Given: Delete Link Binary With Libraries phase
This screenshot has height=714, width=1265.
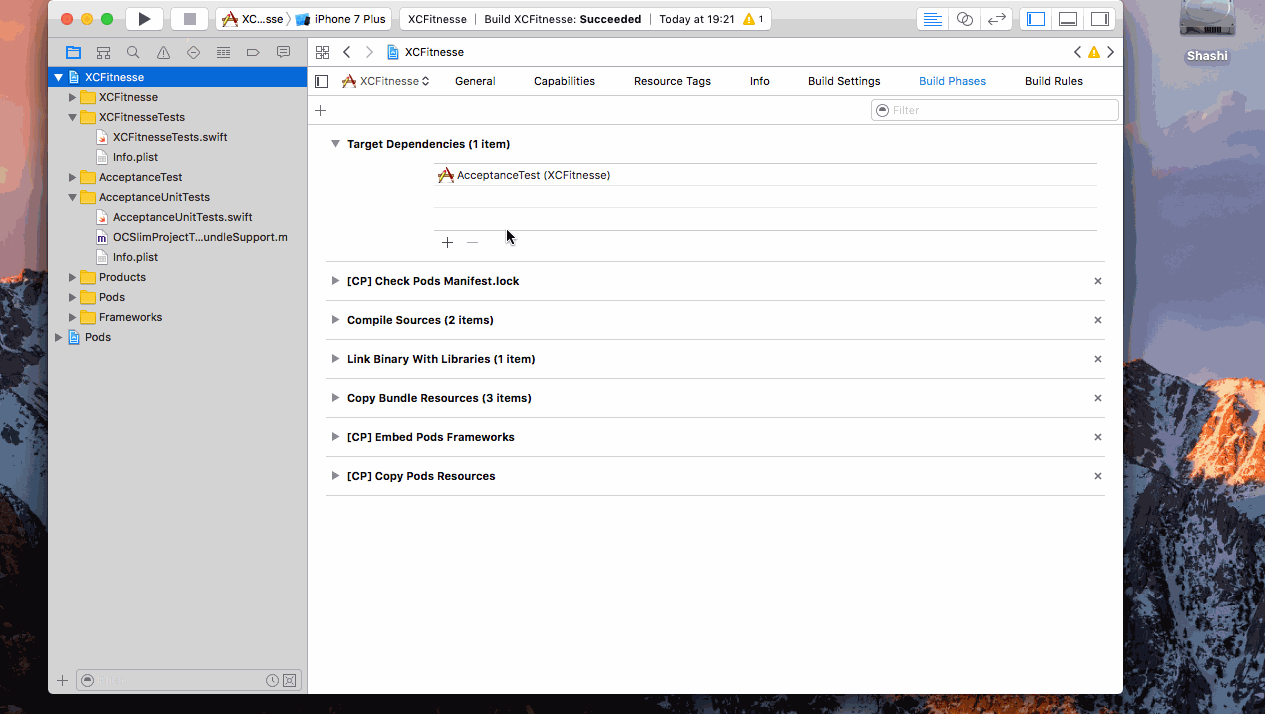Looking at the screenshot, I should [1098, 359].
